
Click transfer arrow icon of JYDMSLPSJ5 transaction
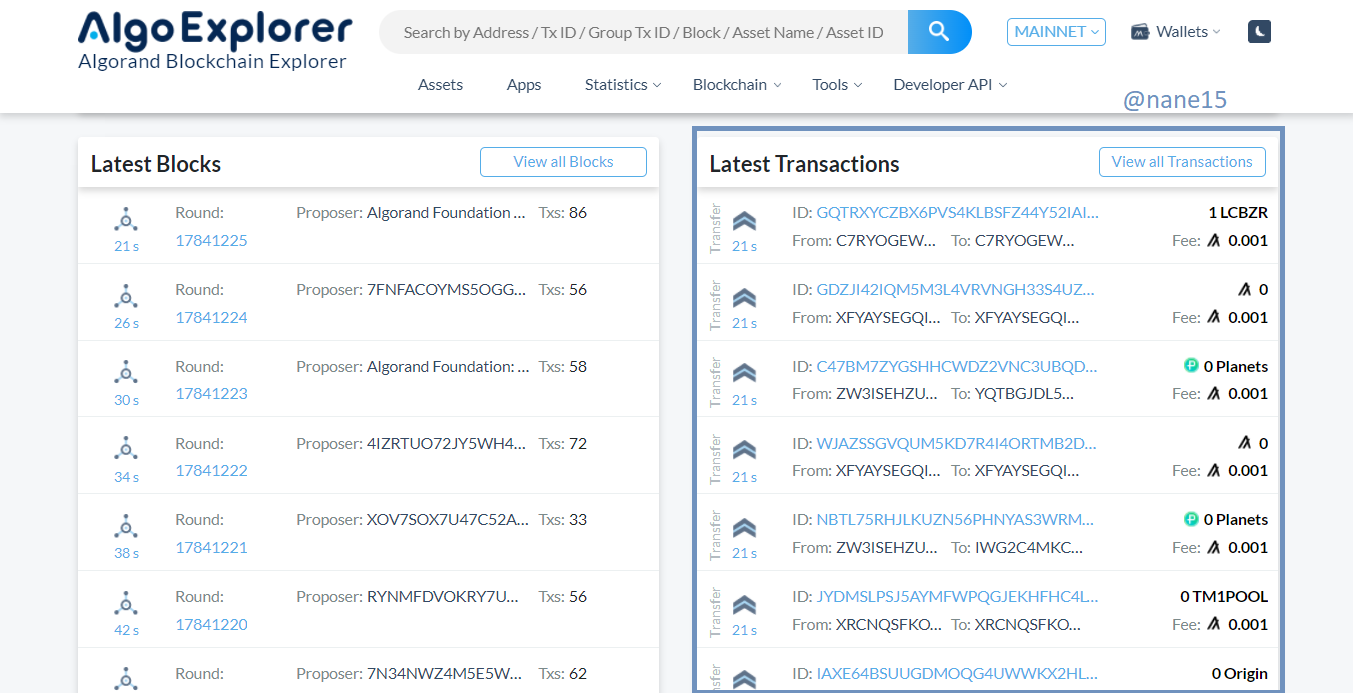(x=744, y=605)
